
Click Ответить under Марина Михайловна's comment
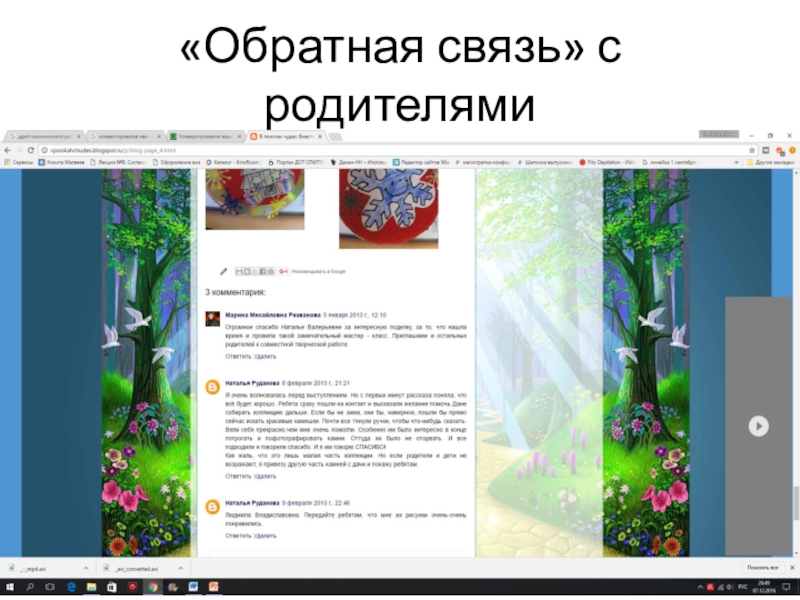point(237,357)
